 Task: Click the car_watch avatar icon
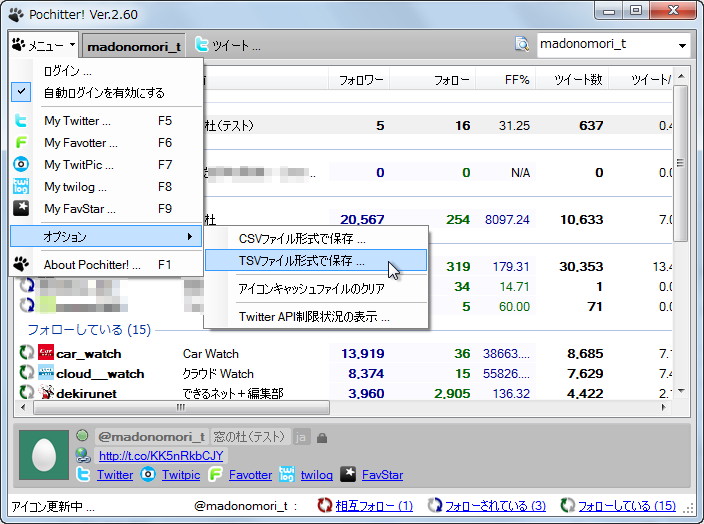(x=46, y=353)
